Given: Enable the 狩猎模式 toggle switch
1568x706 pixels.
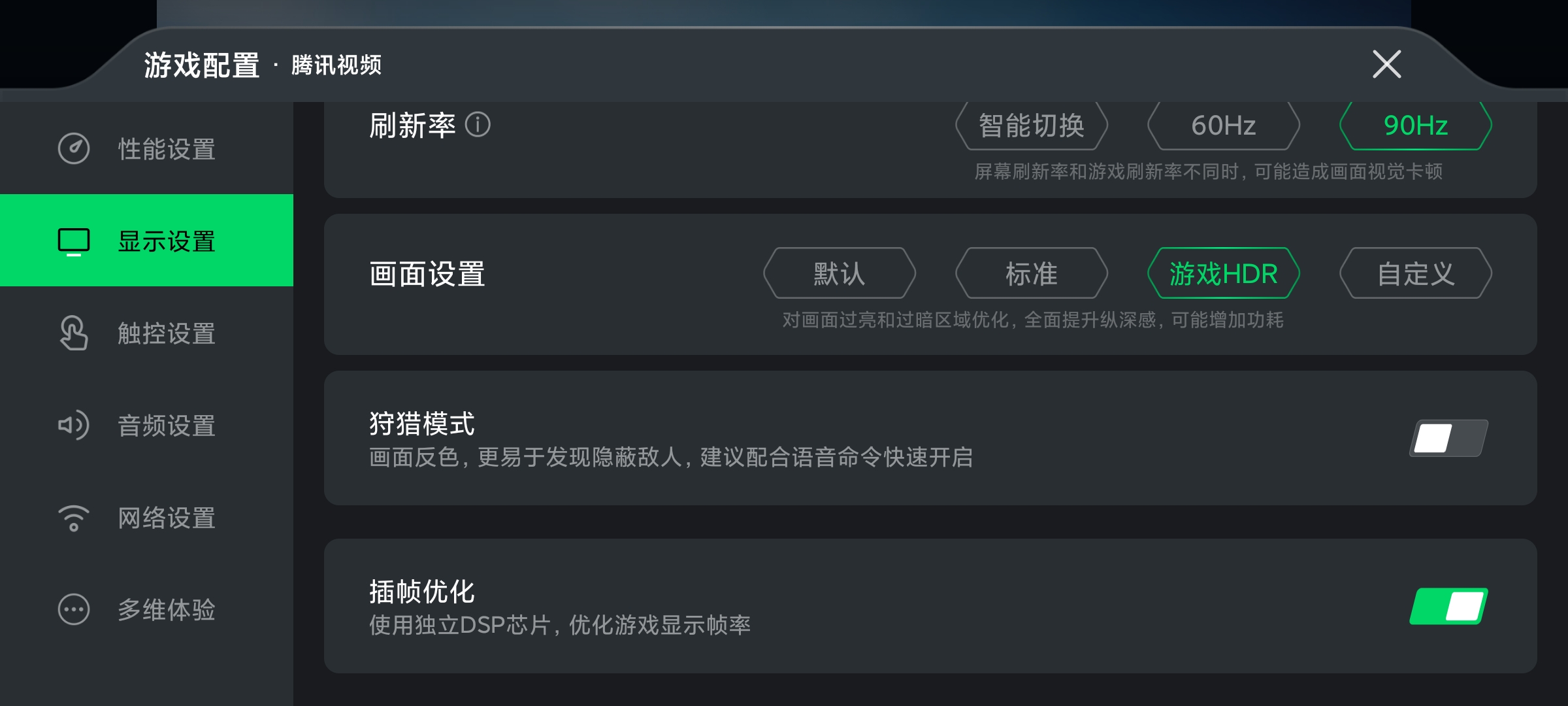Looking at the screenshot, I should (1448, 438).
